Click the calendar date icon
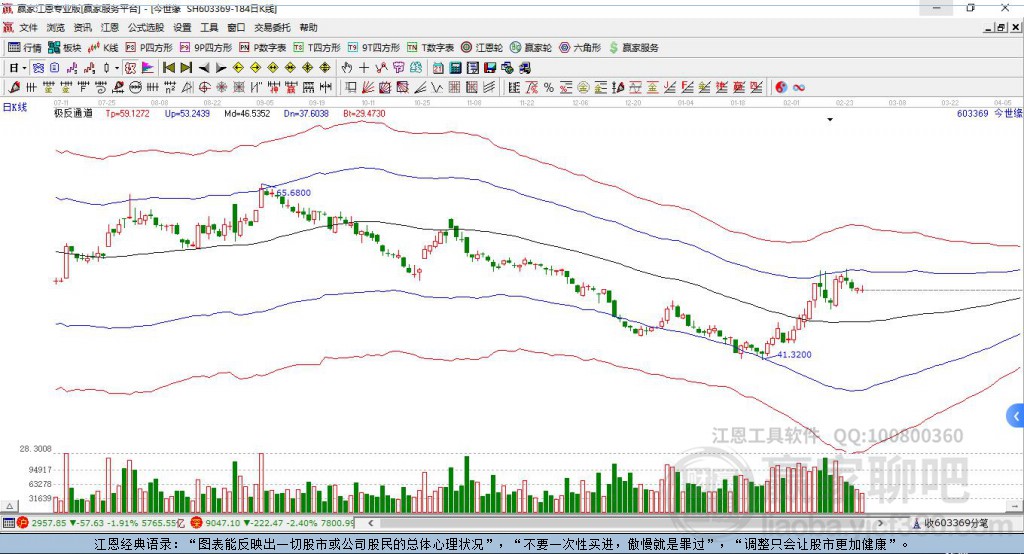The width and height of the screenshot is (1024, 554). pos(438,68)
